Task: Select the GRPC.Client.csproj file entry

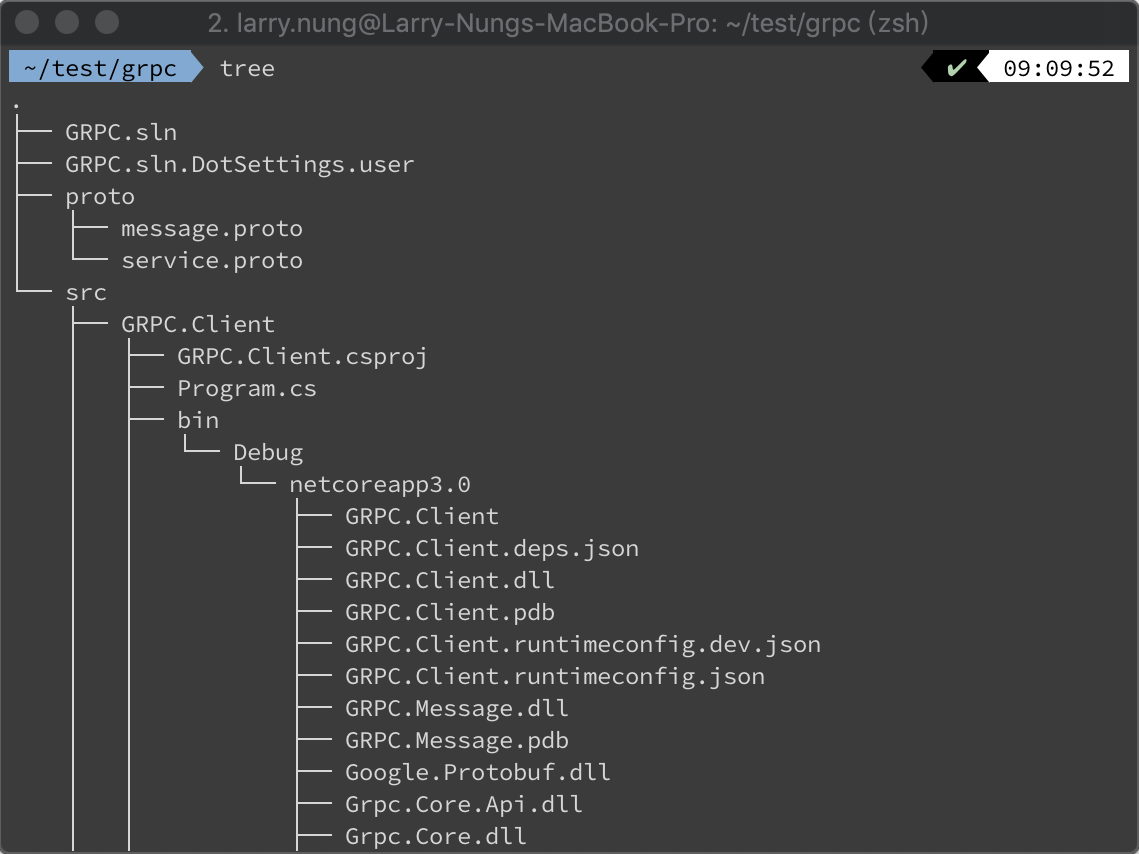Action: coord(302,357)
